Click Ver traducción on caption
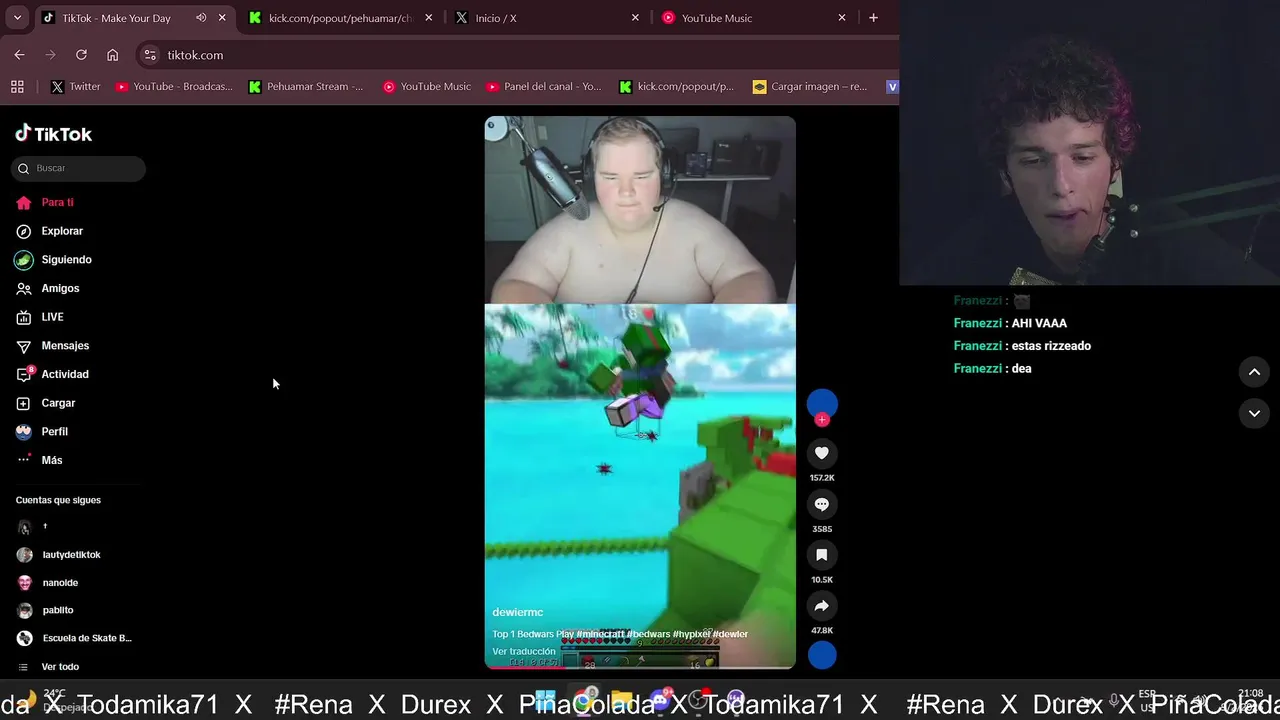This screenshot has width=1280, height=720. (524, 652)
